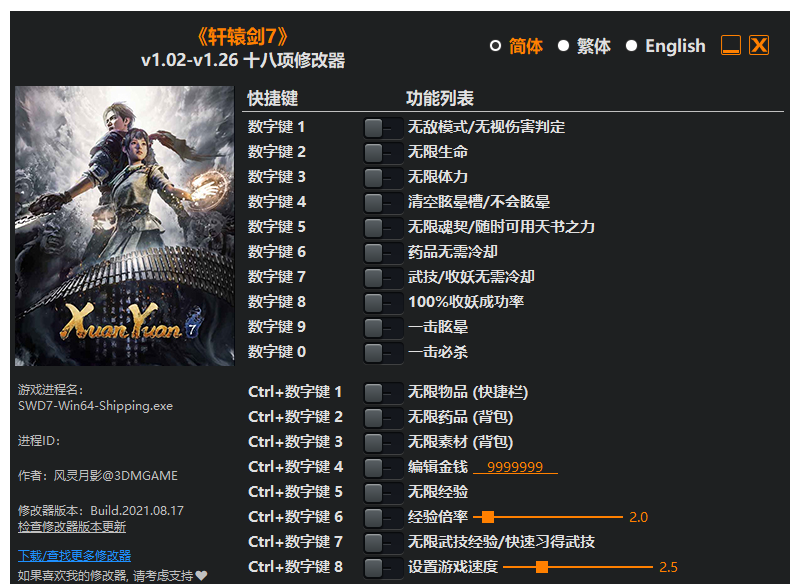Toggle 编辑金钱 switch
This screenshot has width=803, height=584.
[383, 468]
